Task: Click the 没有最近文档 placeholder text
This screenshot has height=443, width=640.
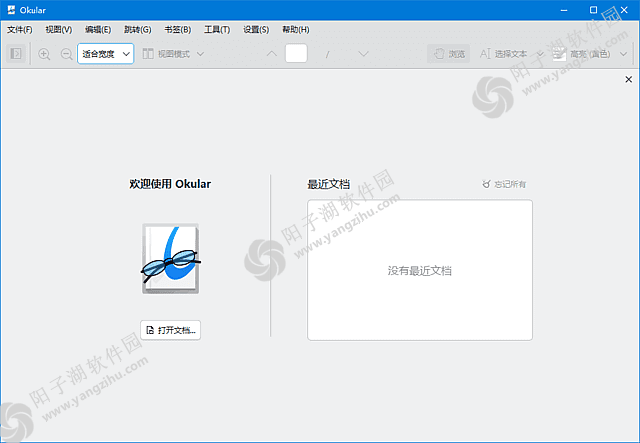Action: pyautogui.click(x=420, y=271)
